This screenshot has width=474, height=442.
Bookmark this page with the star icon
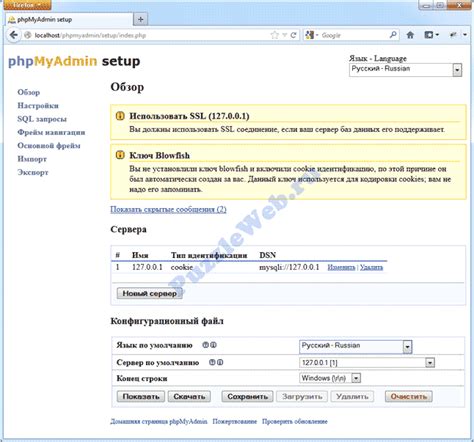pyautogui.click(x=274, y=35)
